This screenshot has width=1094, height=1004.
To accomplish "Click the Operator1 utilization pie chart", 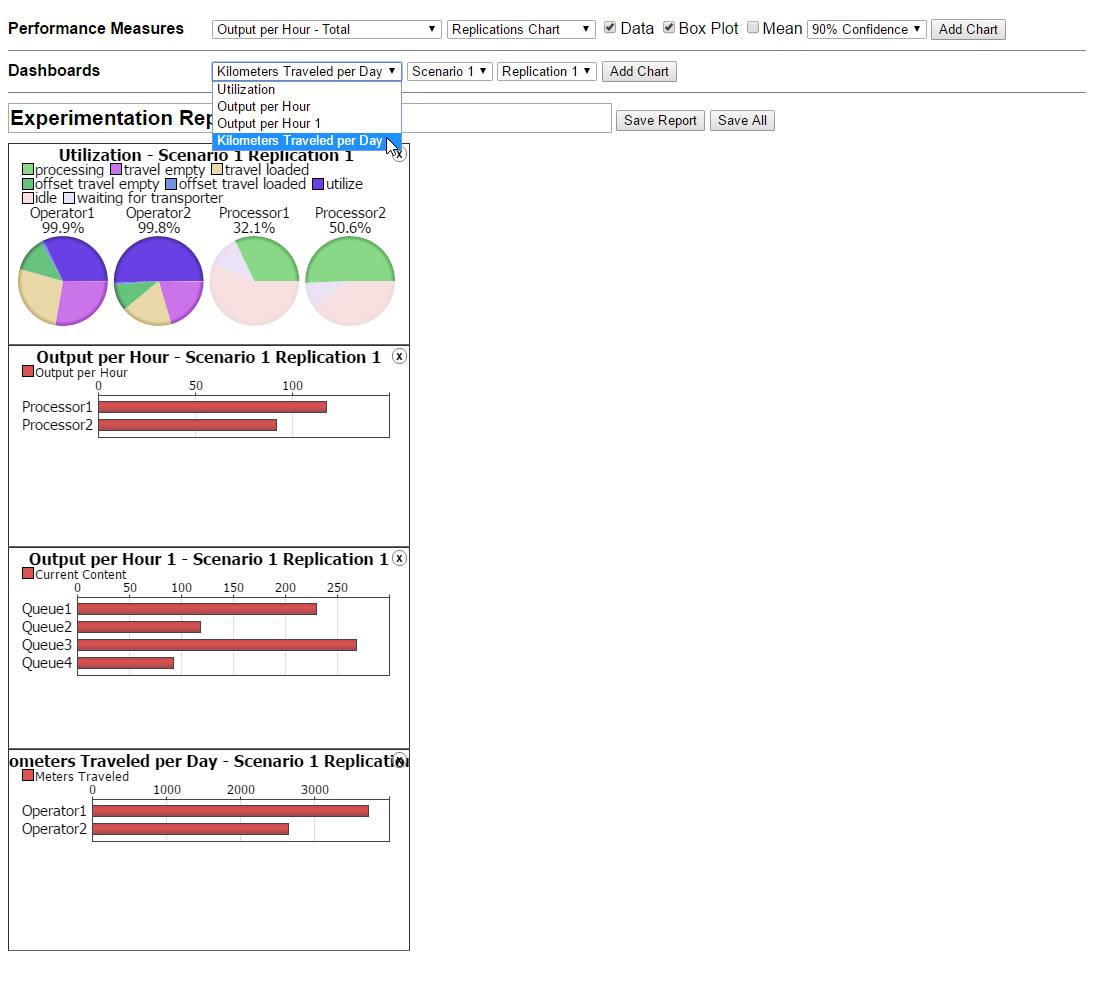I will [x=63, y=281].
